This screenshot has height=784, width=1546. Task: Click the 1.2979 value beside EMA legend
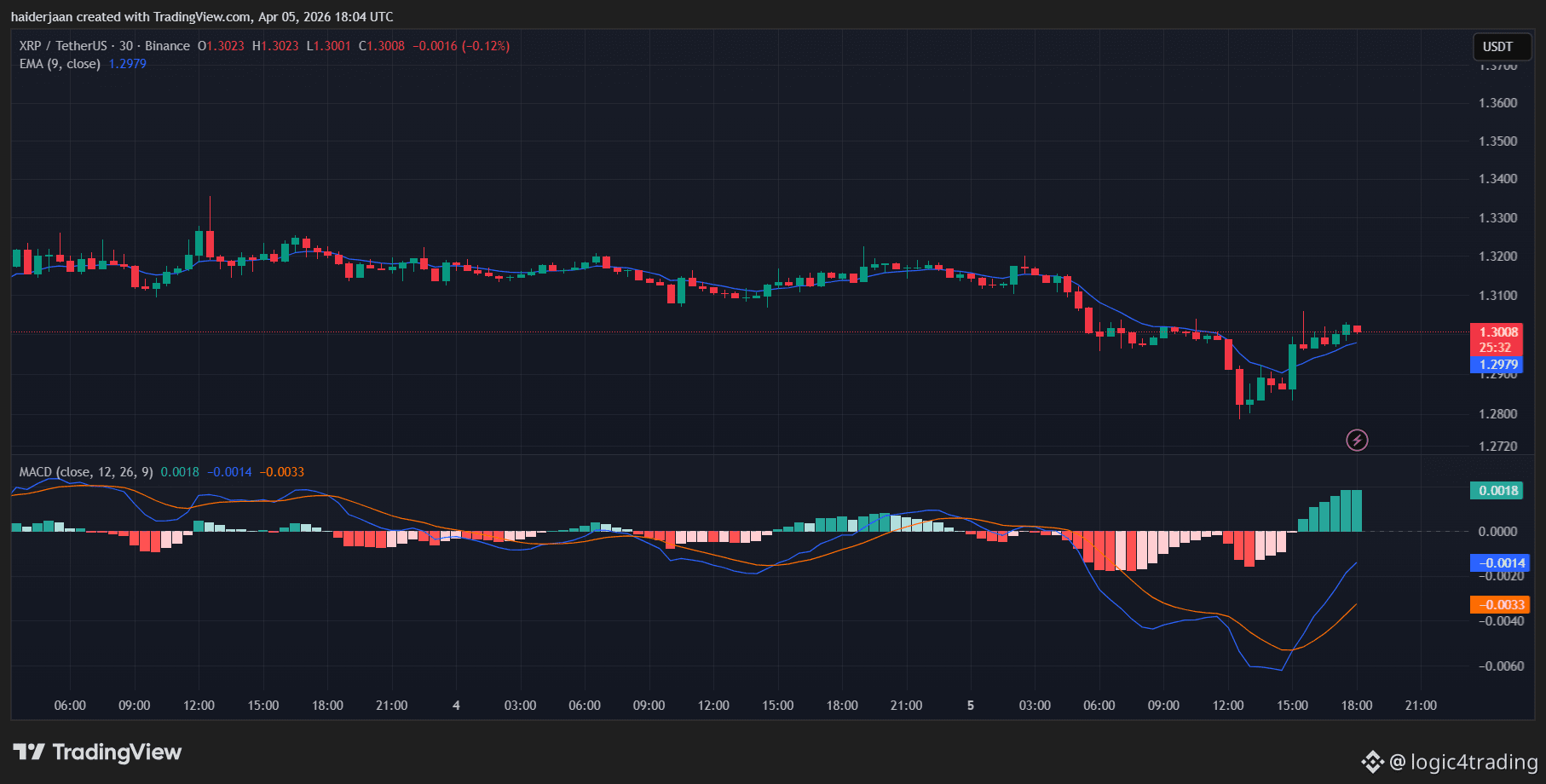click(x=128, y=64)
